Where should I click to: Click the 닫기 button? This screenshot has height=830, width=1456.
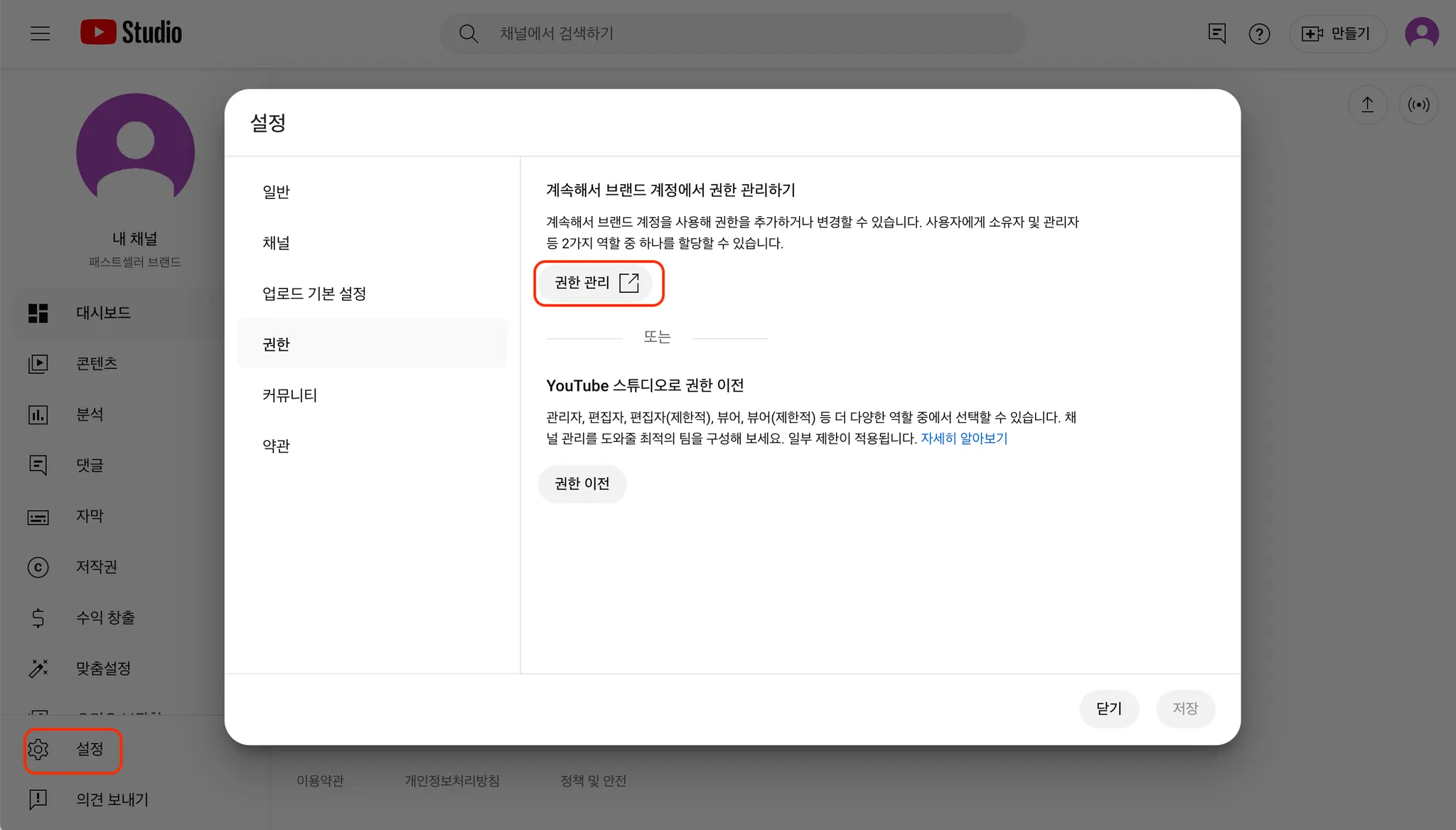(x=1108, y=708)
